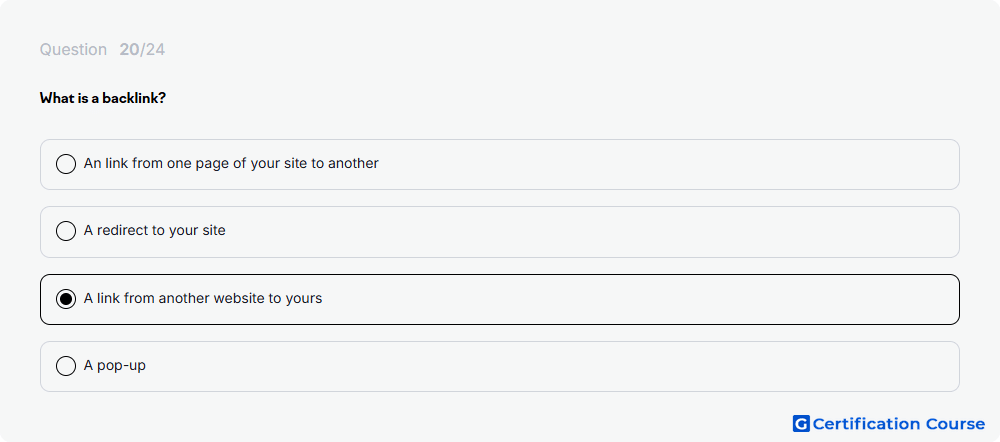
Task: Select the answer text "A pop-up"
Action: 115,366
